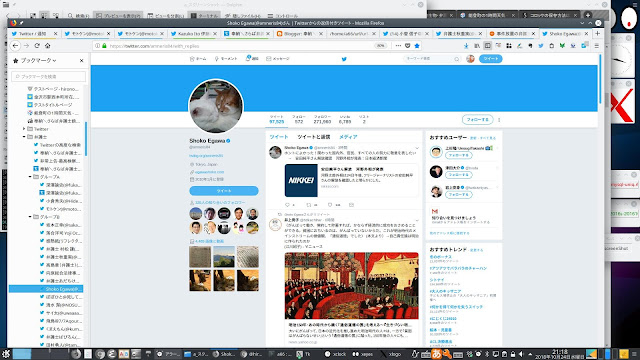The image size is (640, 360).
Task: Collapse the 弁護士 bookmark folder
Action: pyautogui.click(x=24, y=137)
